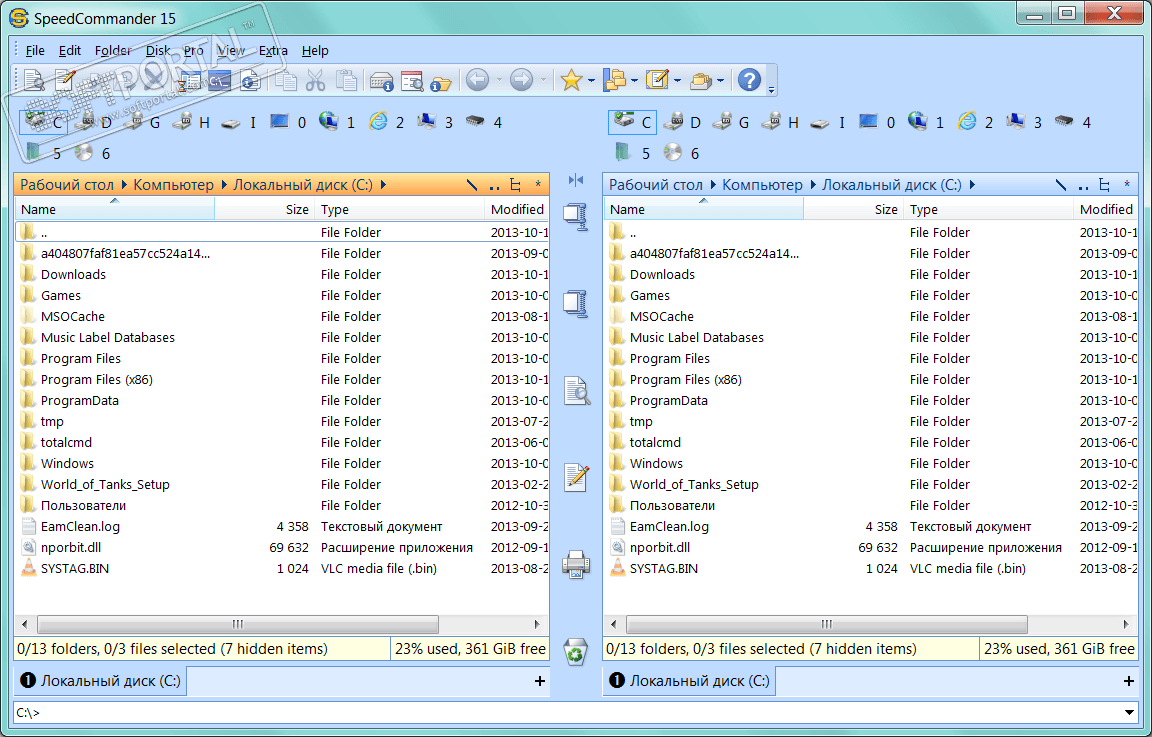
Task: Click the equalize panels splitter icon
Action: point(576,180)
